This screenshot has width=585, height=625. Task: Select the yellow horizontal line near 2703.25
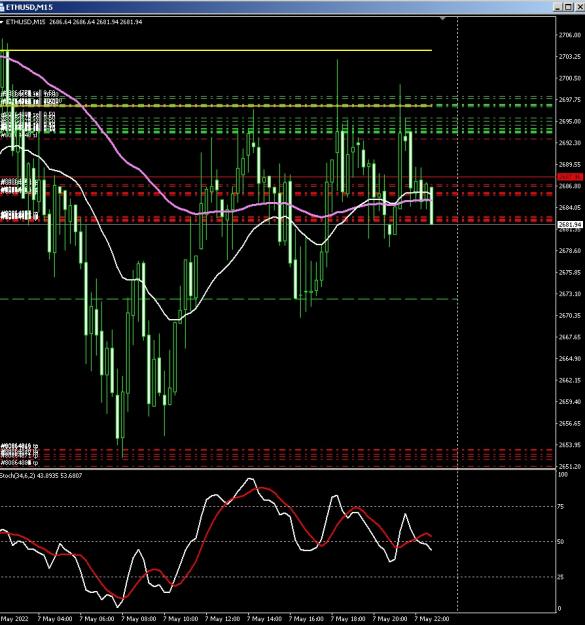(x=216, y=51)
